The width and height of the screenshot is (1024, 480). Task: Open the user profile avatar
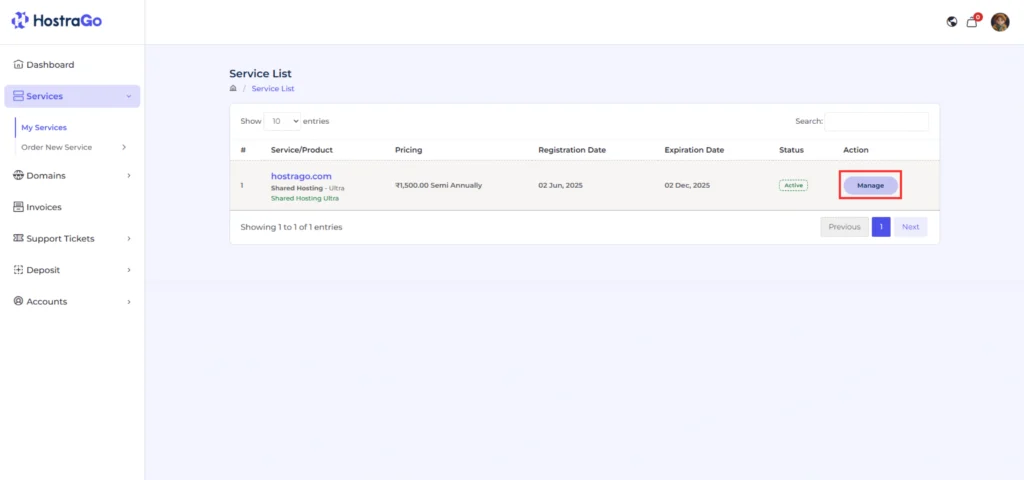(x=1000, y=22)
